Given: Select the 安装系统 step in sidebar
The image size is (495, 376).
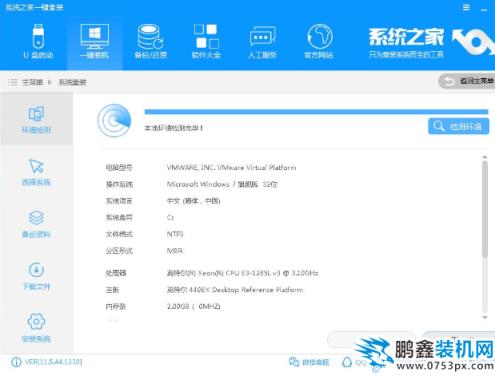Looking at the screenshot, I should [36, 328].
